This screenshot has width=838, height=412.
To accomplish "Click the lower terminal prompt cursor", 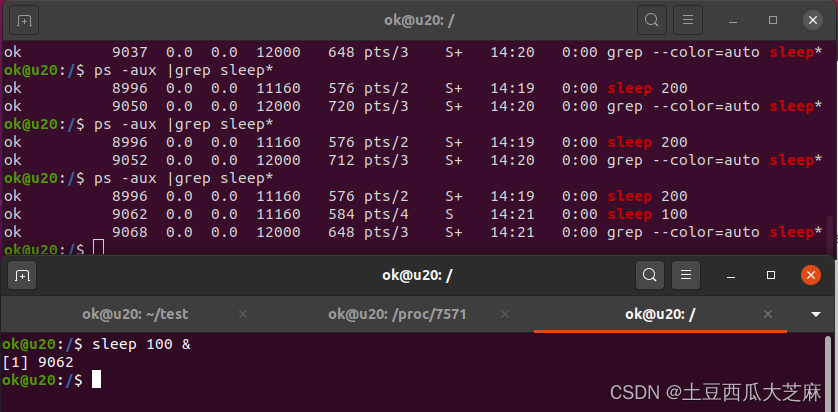I will tap(96, 379).
